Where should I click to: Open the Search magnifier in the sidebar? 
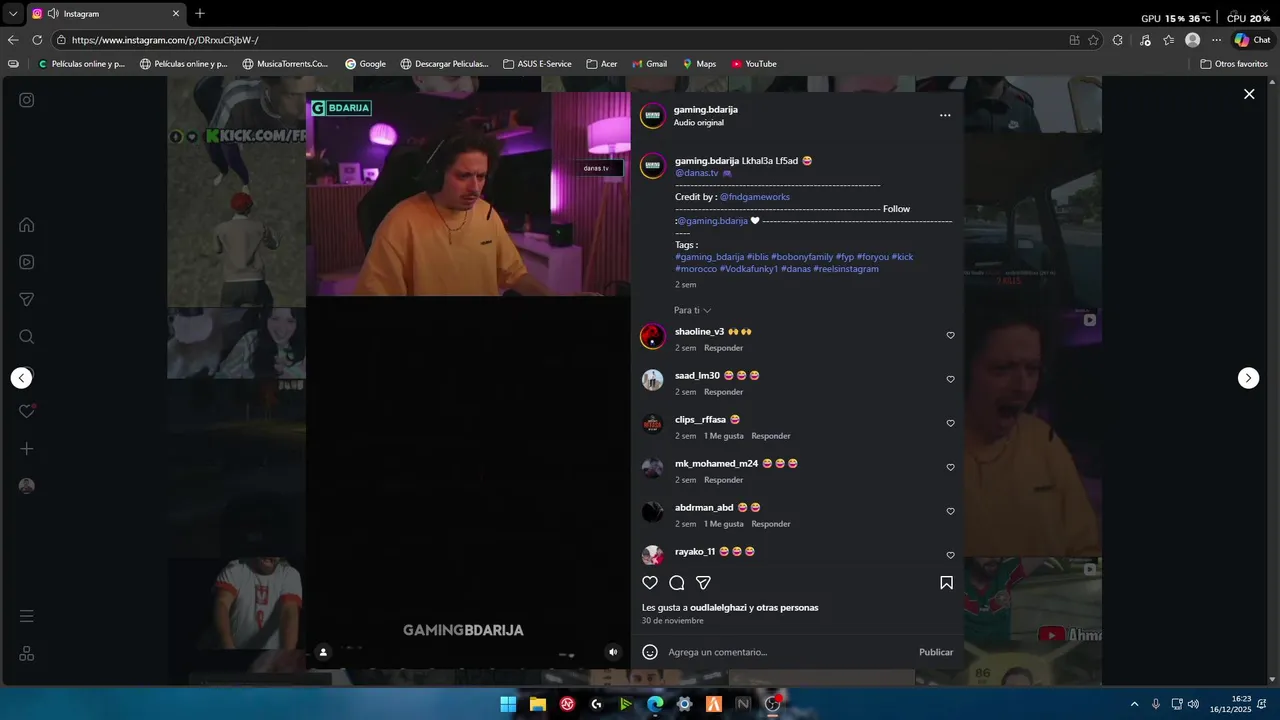(x=27, y=337)
